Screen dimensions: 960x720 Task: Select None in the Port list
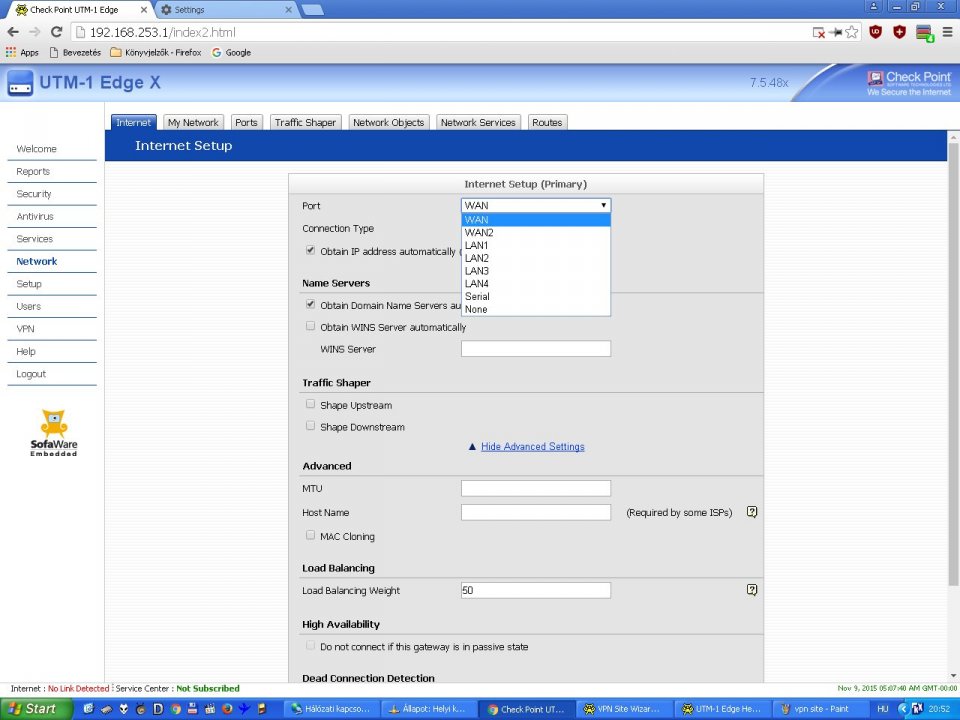pyautogui.click(x=536, y=309)
